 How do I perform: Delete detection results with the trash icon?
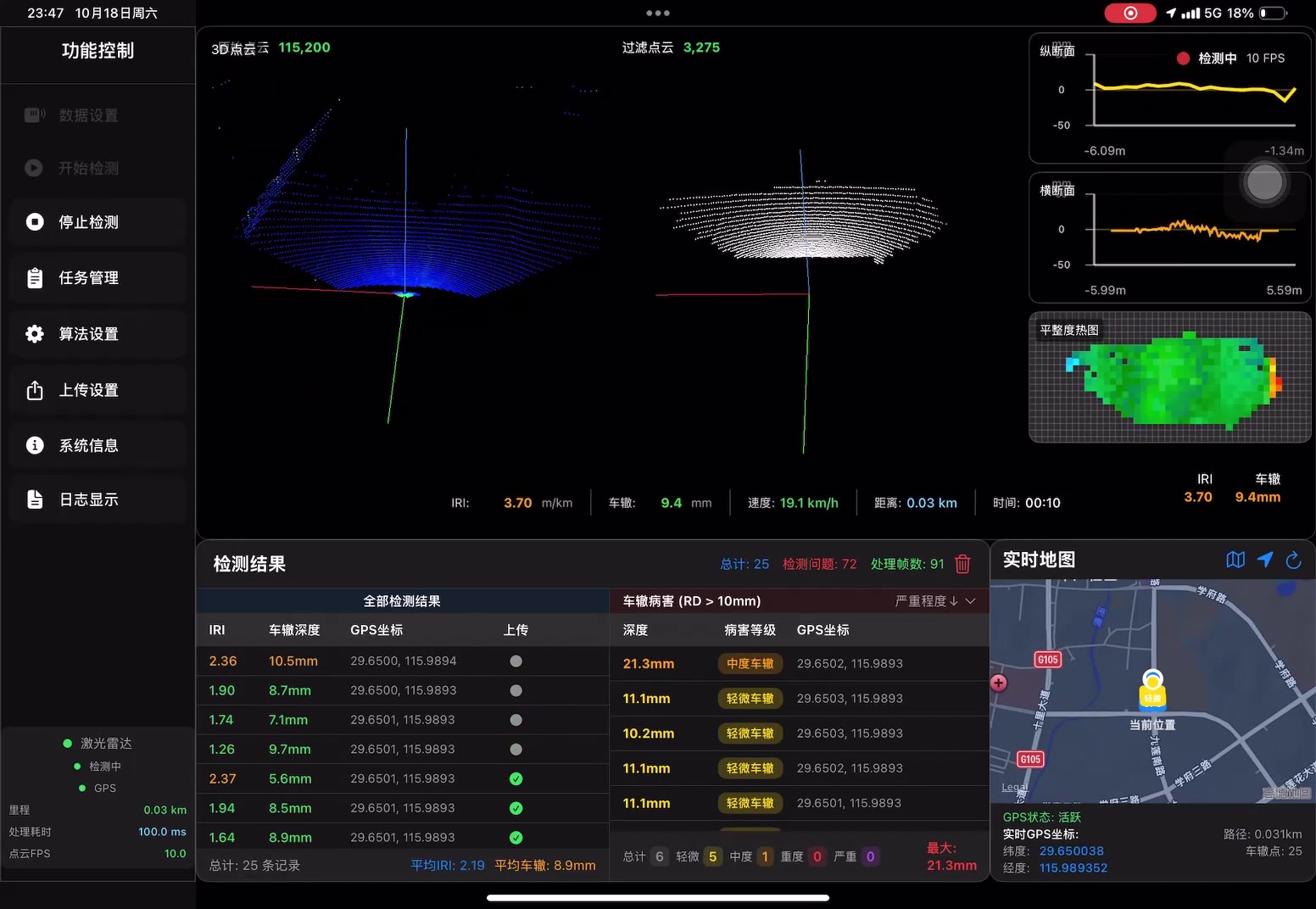coord(962,564)
